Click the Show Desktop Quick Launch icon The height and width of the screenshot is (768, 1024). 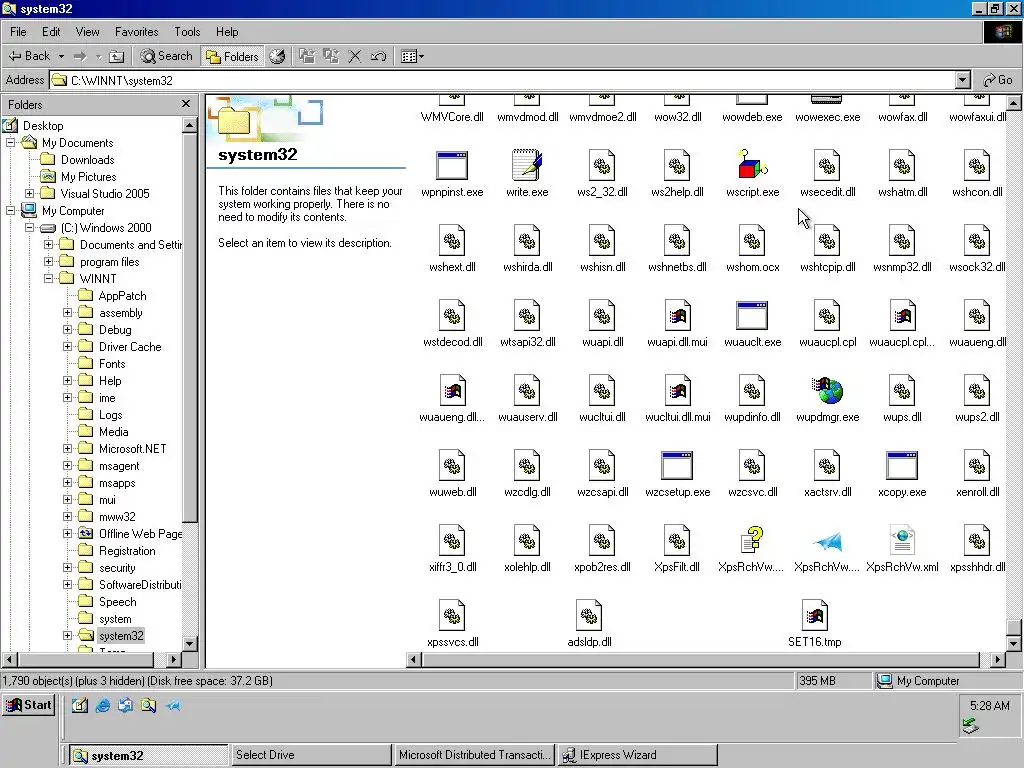[x=80, y=705]
